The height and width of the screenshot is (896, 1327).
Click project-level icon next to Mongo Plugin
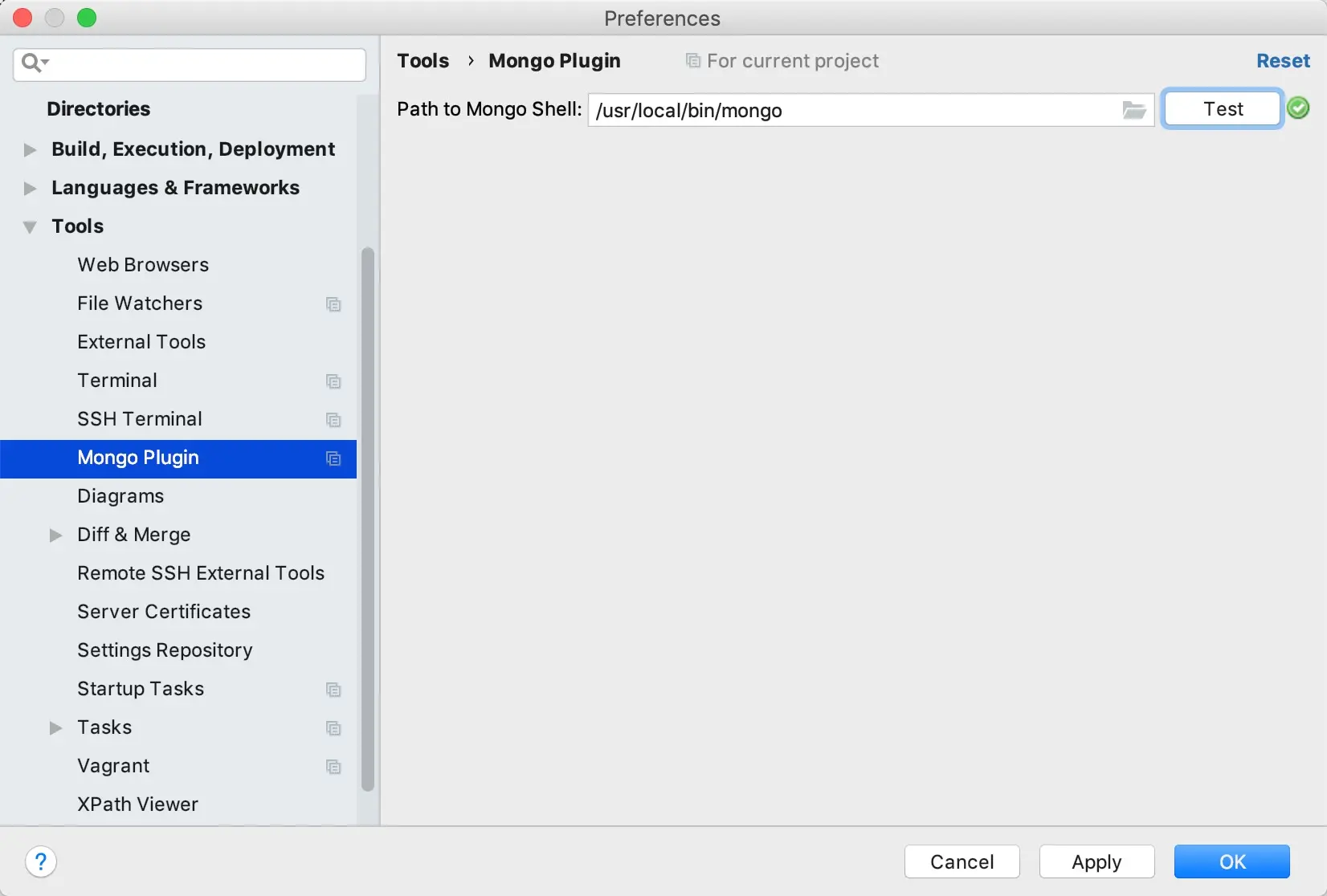pyautogui.click(x=333, y=458)
